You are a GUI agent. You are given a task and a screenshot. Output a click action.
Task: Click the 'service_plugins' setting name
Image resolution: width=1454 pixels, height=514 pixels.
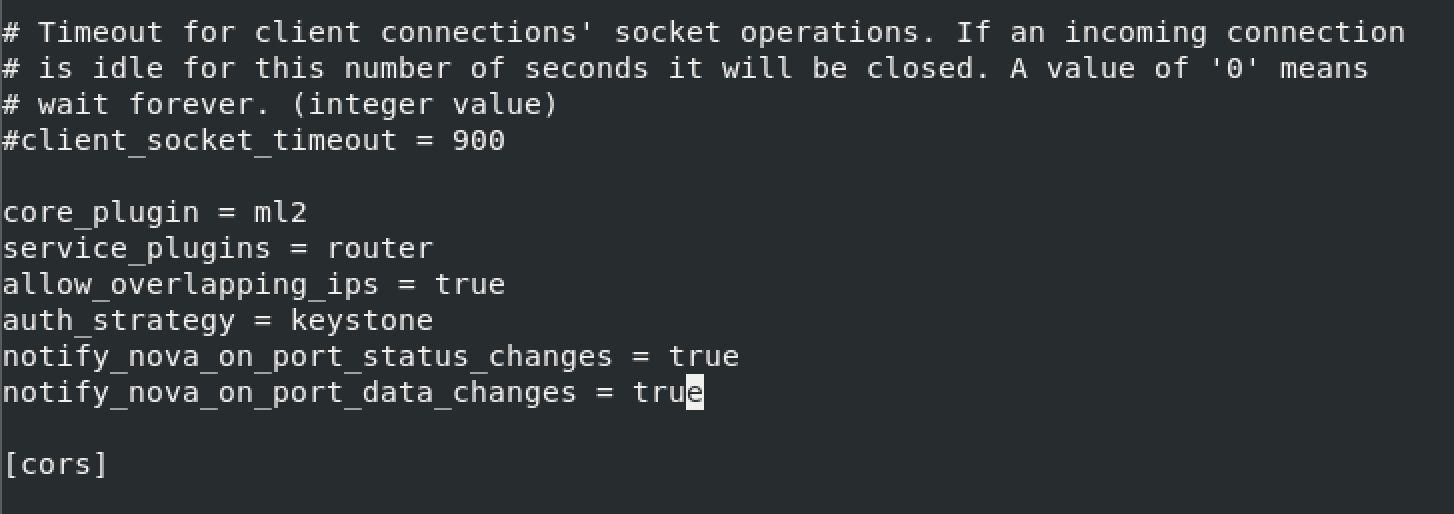[x=137, y=249]
